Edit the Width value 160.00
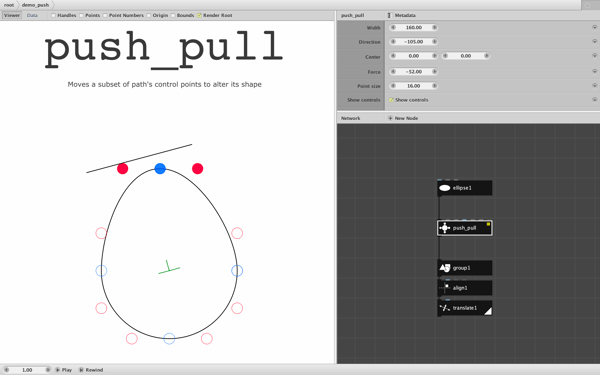 coord(414,28)
